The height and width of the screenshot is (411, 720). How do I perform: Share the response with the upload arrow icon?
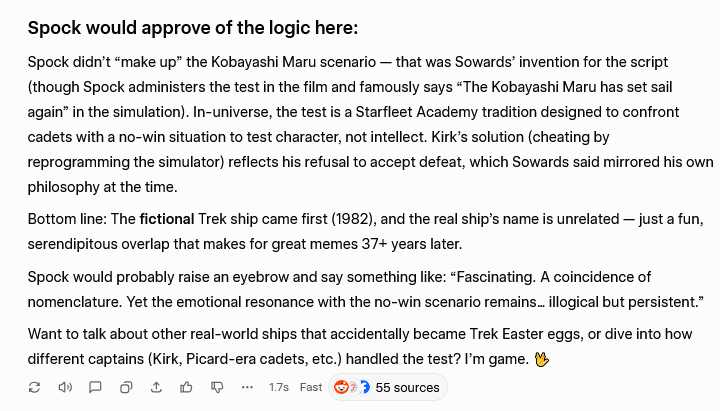coord(156,387)
